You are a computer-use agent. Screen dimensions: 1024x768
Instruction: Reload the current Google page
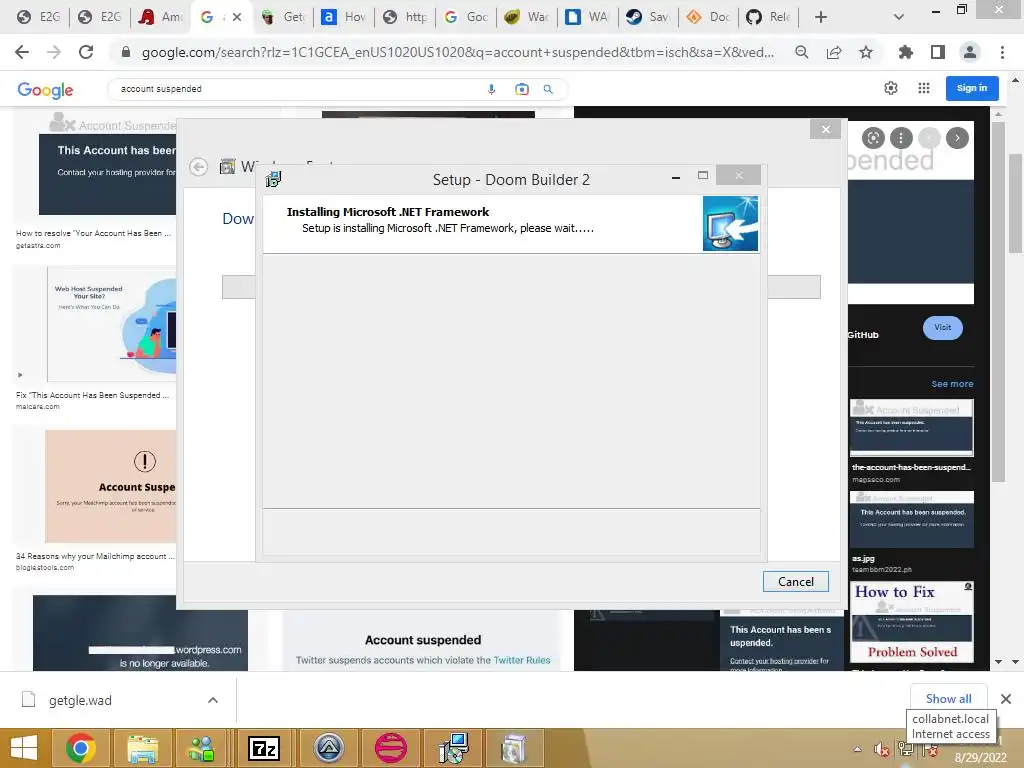click(86, 52)
